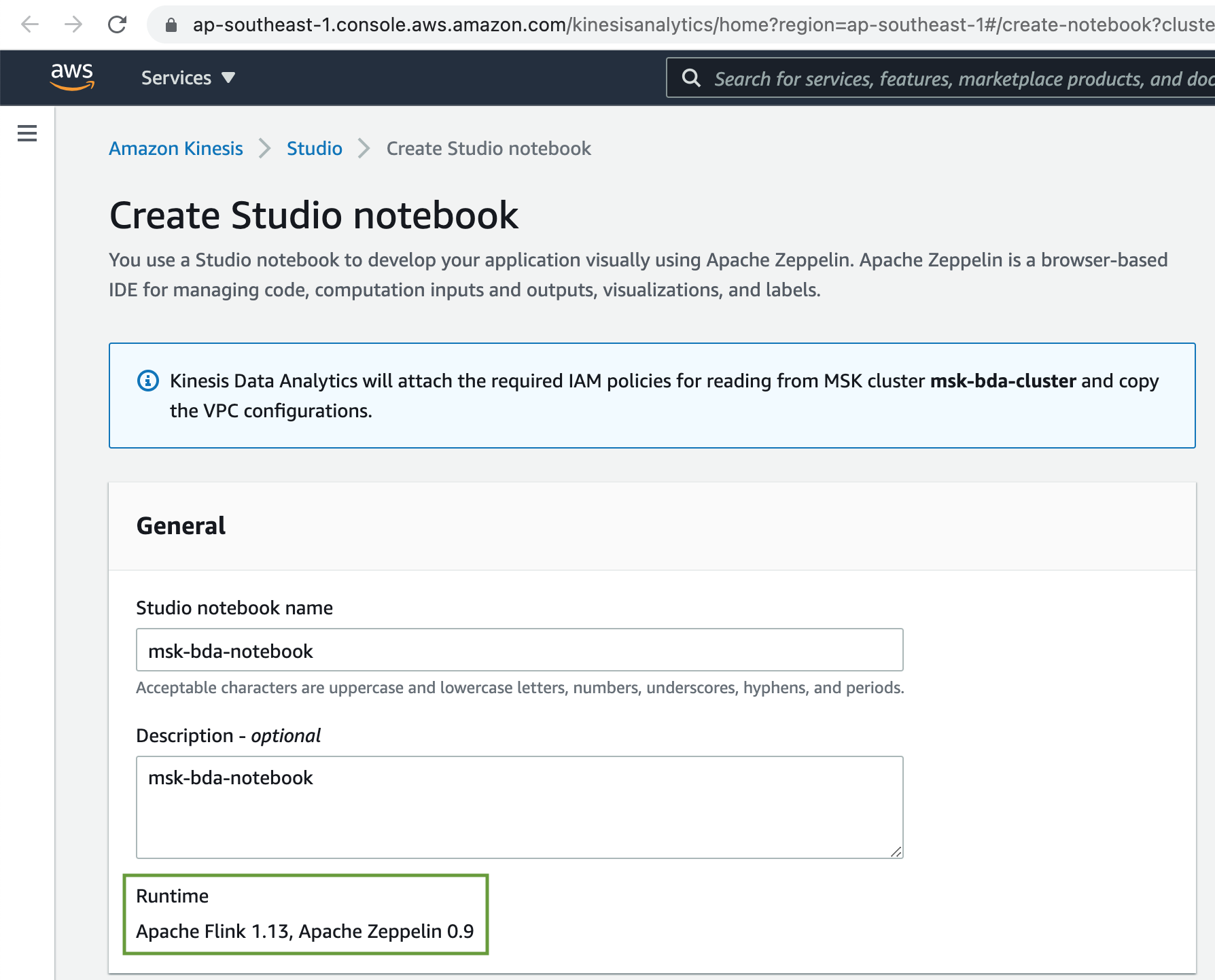Screen dimensions: 1215x980
Task: Click the 'Apache Flink 1.13, Apache Zeppelin 0.9' text
Action: (305, 931)
